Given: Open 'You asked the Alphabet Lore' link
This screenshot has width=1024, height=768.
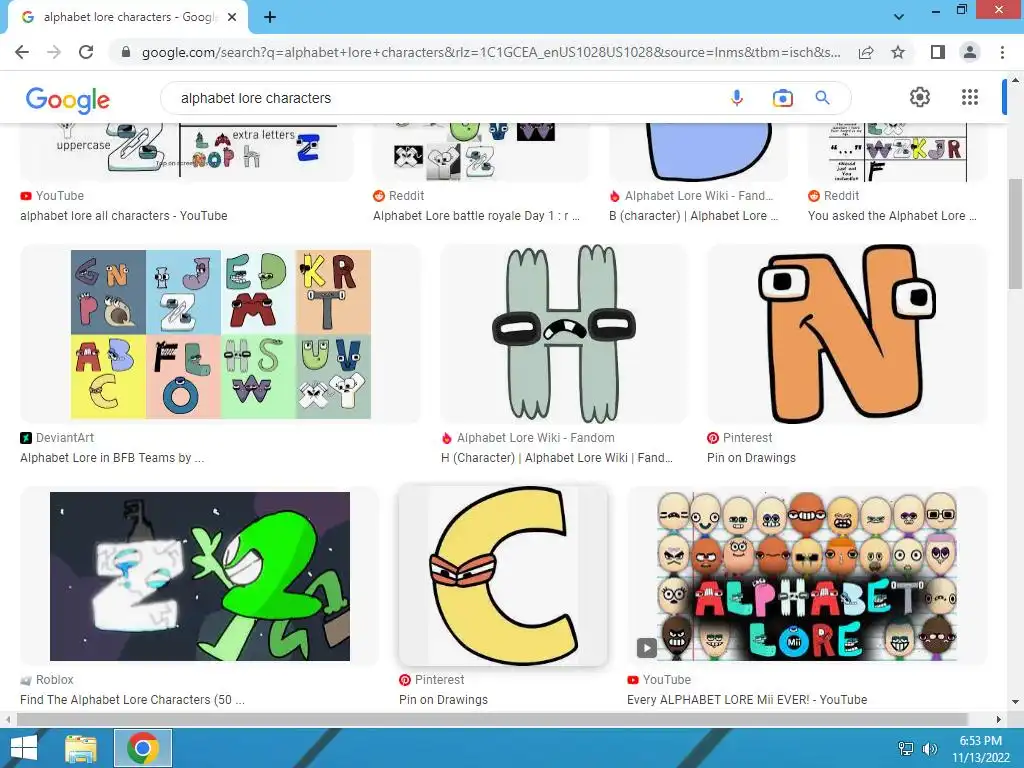Looking at the screenshot, I should click(892, 216).
